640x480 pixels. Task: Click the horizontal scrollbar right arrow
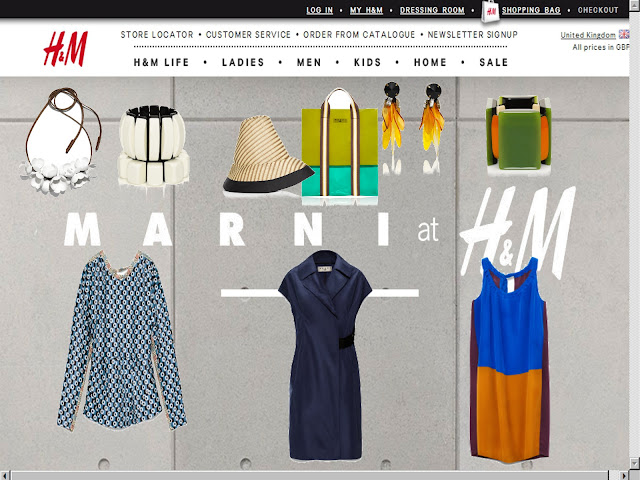coord(624,476)
